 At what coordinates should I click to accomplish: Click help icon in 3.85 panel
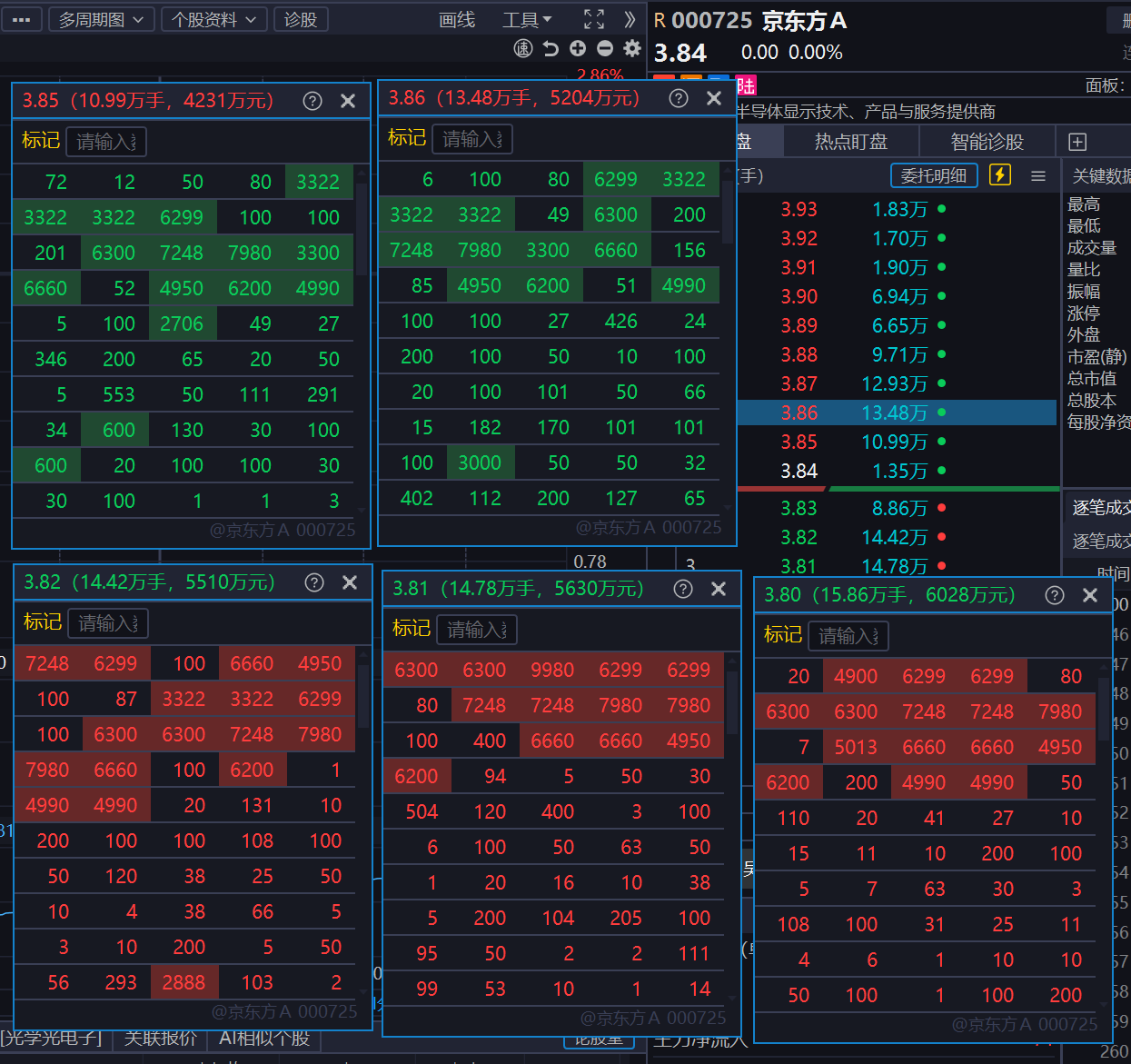(313, 101)
